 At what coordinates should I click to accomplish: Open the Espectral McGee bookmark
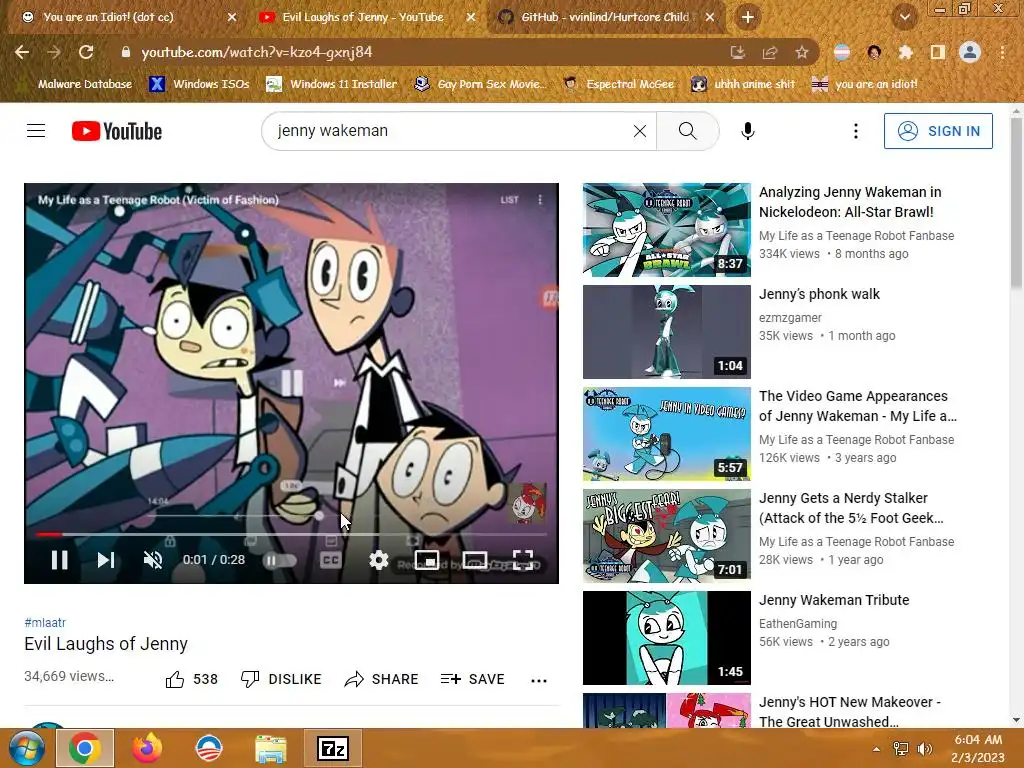619,84
